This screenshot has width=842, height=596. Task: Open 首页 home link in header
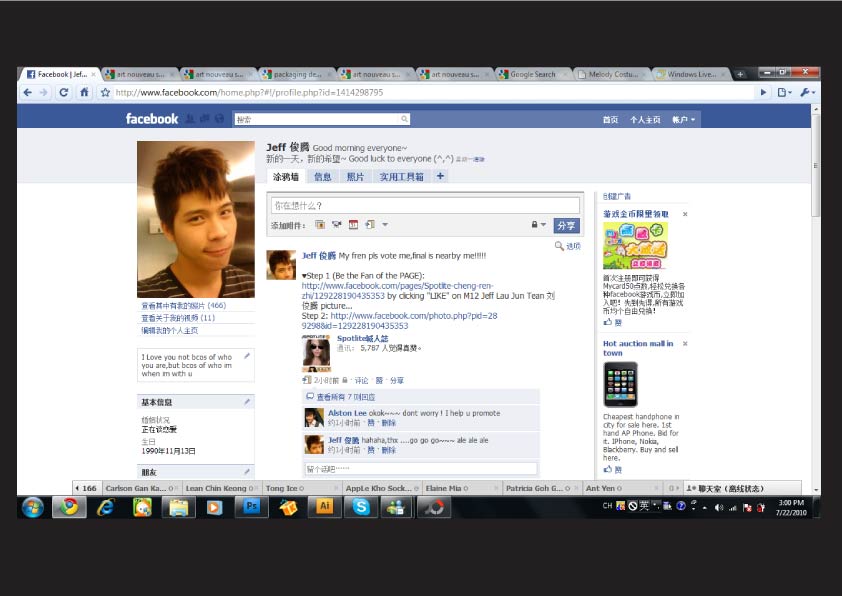click(x=610, y=120)
